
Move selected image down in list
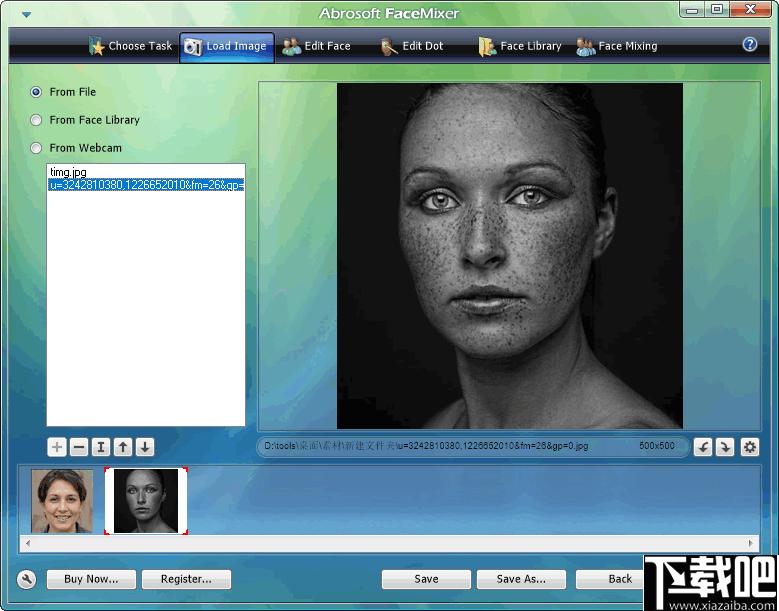145,447
